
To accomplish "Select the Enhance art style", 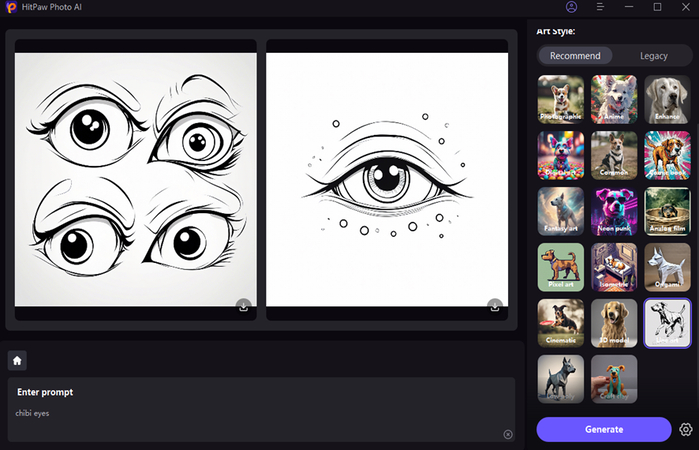I will point(667,99).
